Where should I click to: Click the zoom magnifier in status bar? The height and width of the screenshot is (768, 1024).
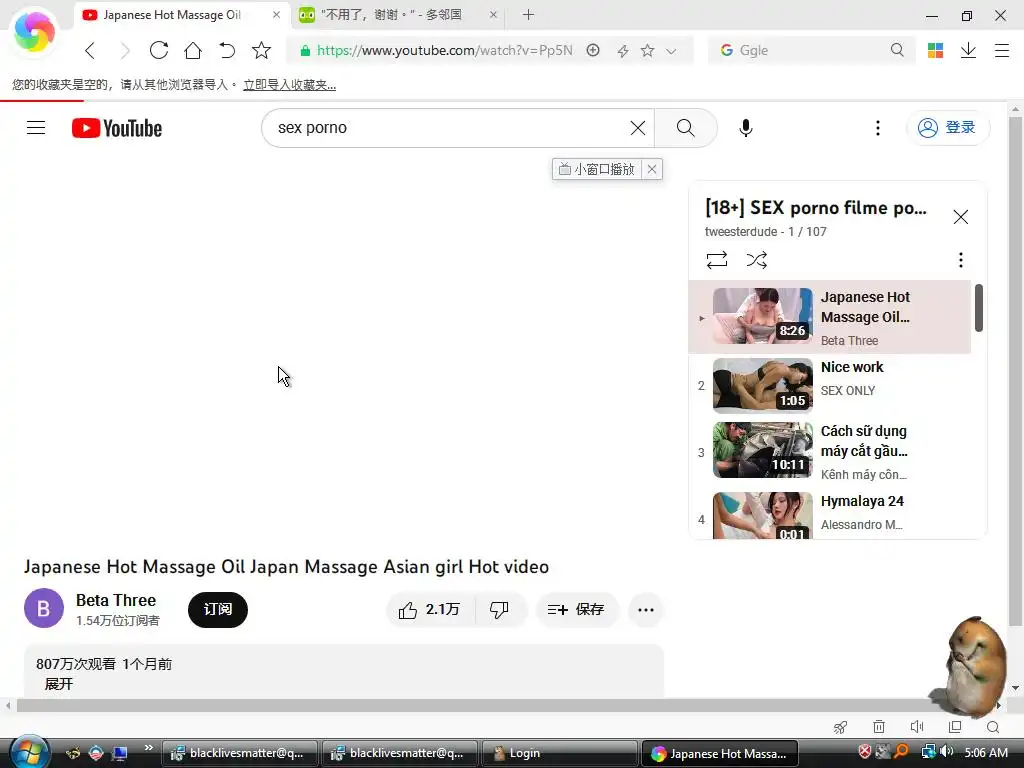click(993, 727)
